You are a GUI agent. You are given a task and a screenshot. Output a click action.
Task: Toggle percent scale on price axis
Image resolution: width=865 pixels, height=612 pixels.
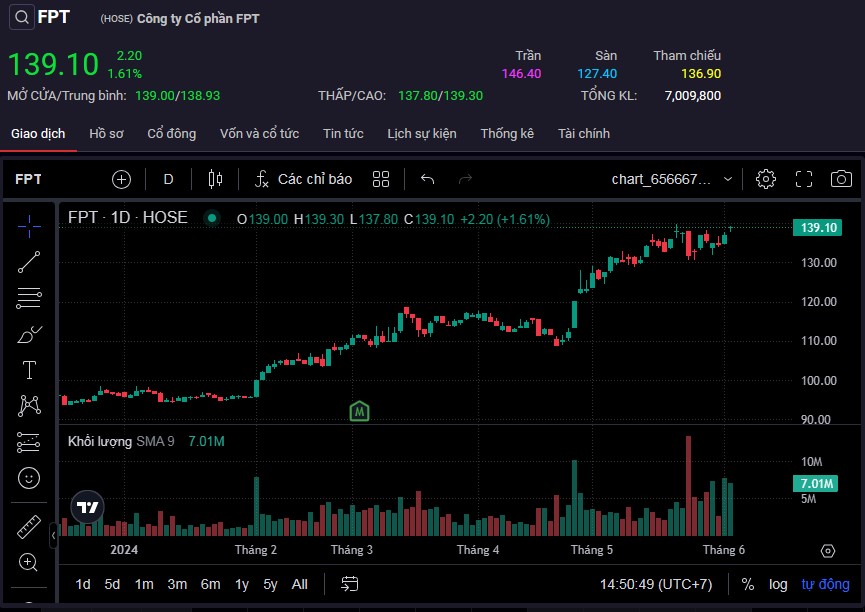748,584
